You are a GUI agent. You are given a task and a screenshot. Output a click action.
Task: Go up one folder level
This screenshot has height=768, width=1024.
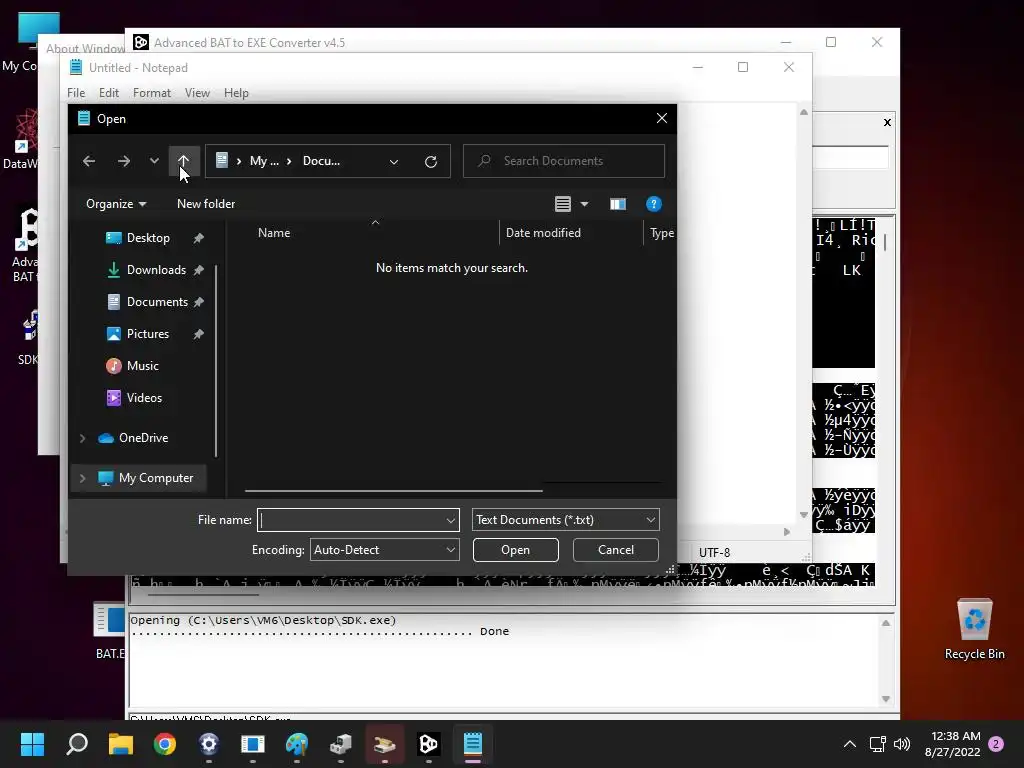tap(184, 161)
